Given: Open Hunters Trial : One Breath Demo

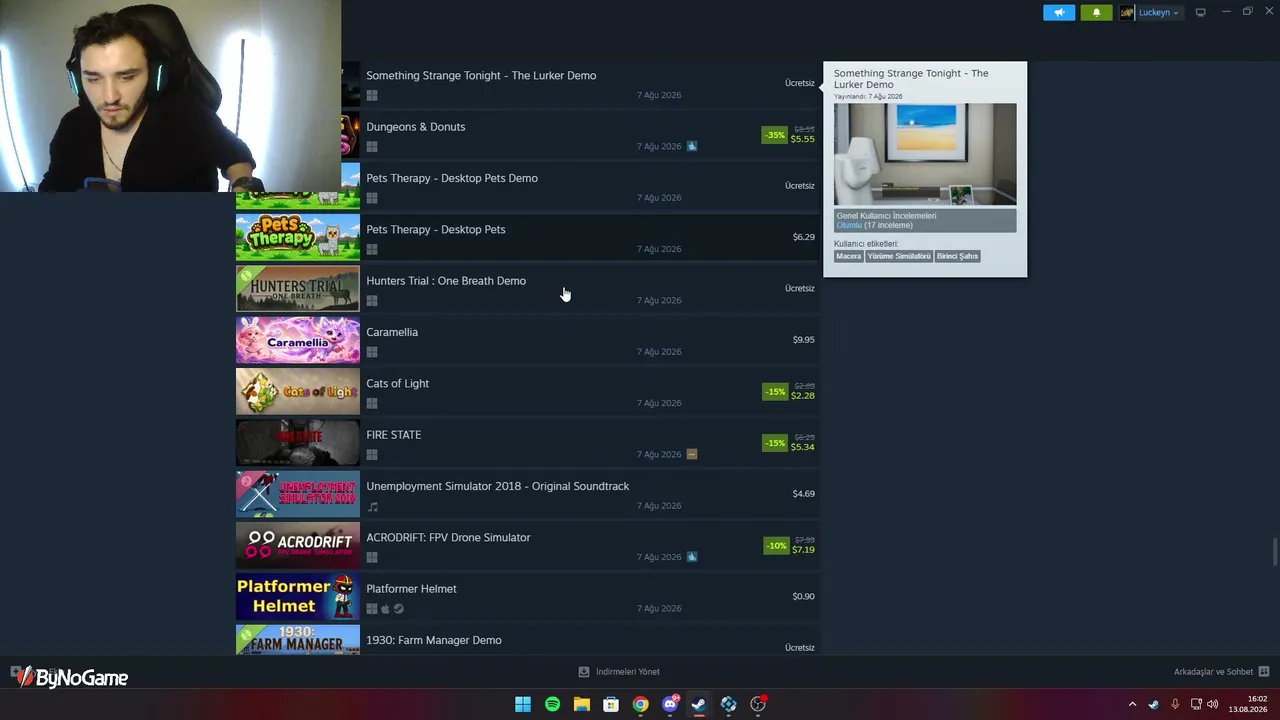Looking at the screenshot, I should (446, 281).
